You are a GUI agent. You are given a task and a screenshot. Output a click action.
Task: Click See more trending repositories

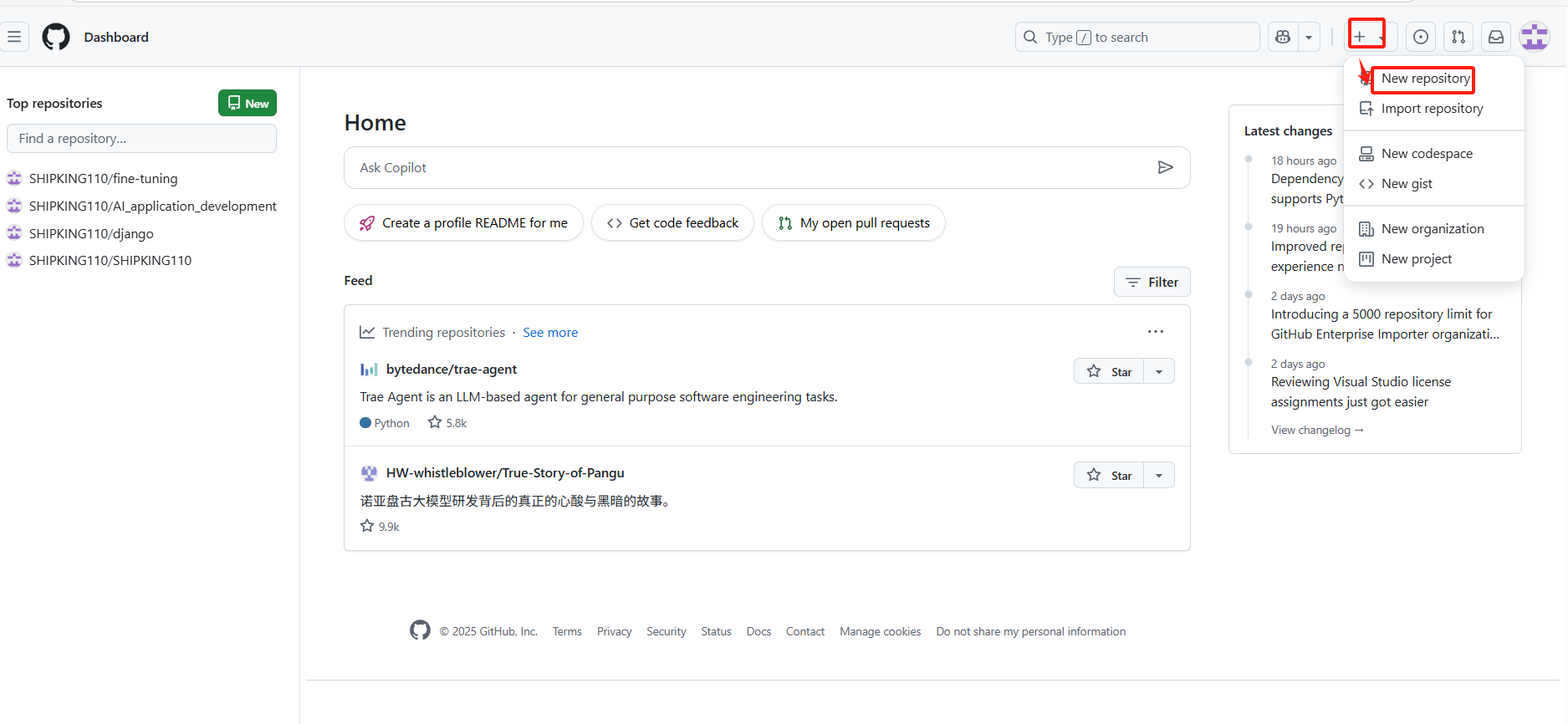coord(550,333)
